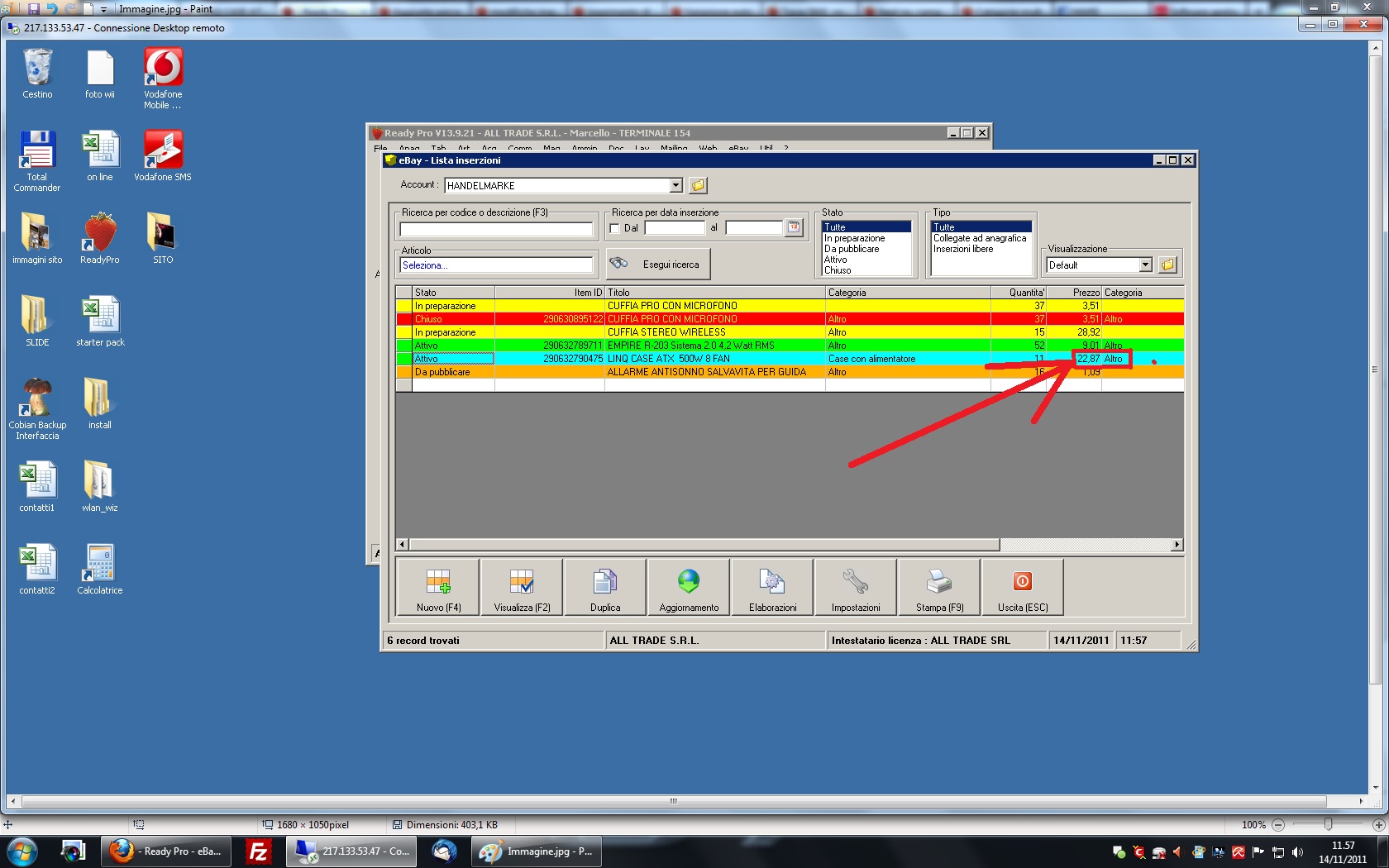Run Aggiornamento with the globe icon
The width and height of the screenshot is (1389, 868).
[x=689, y=588]
